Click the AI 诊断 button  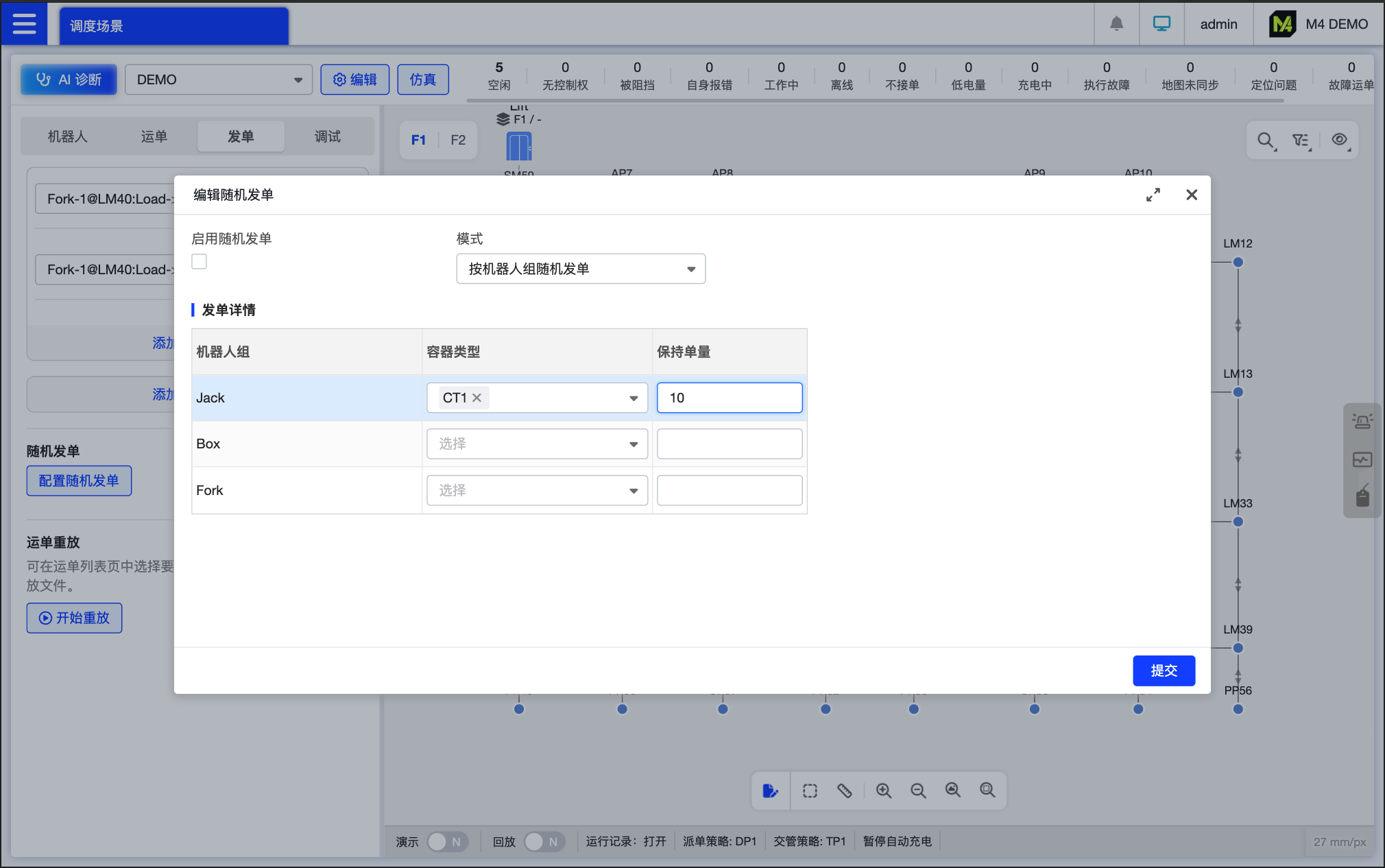pyautogui.click(x=69, y=80)
